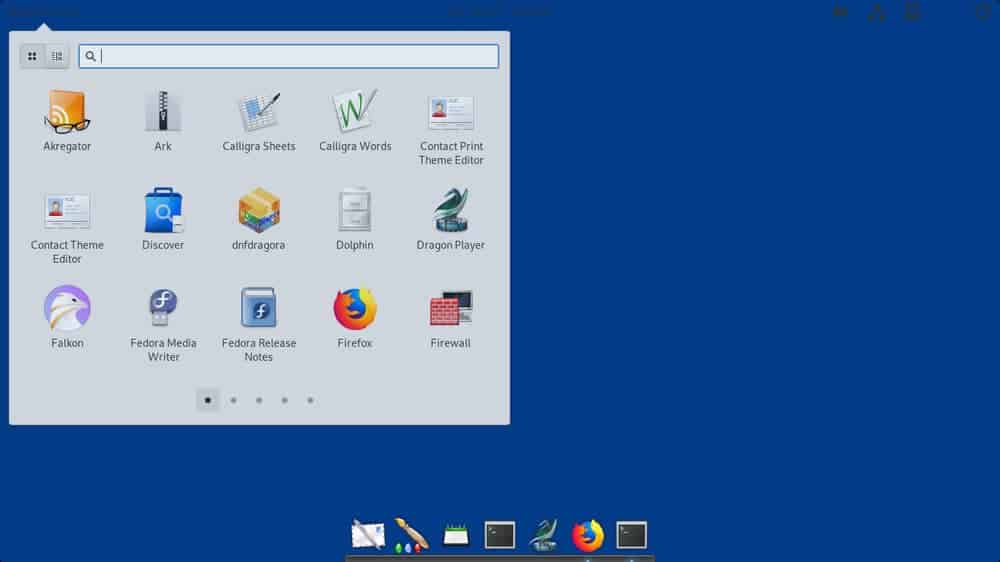
Task: Click the "Akregator" label
Action: click(67, 146)
